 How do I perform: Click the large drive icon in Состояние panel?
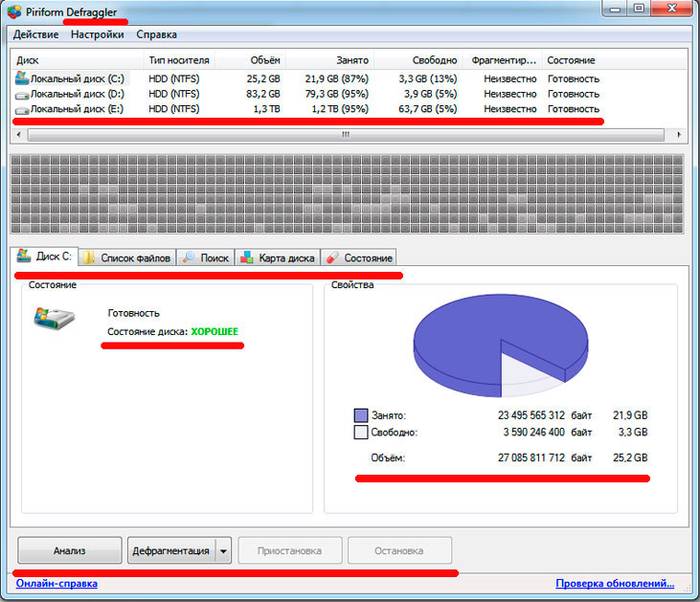pyautogui.click(x=52, y=322)
